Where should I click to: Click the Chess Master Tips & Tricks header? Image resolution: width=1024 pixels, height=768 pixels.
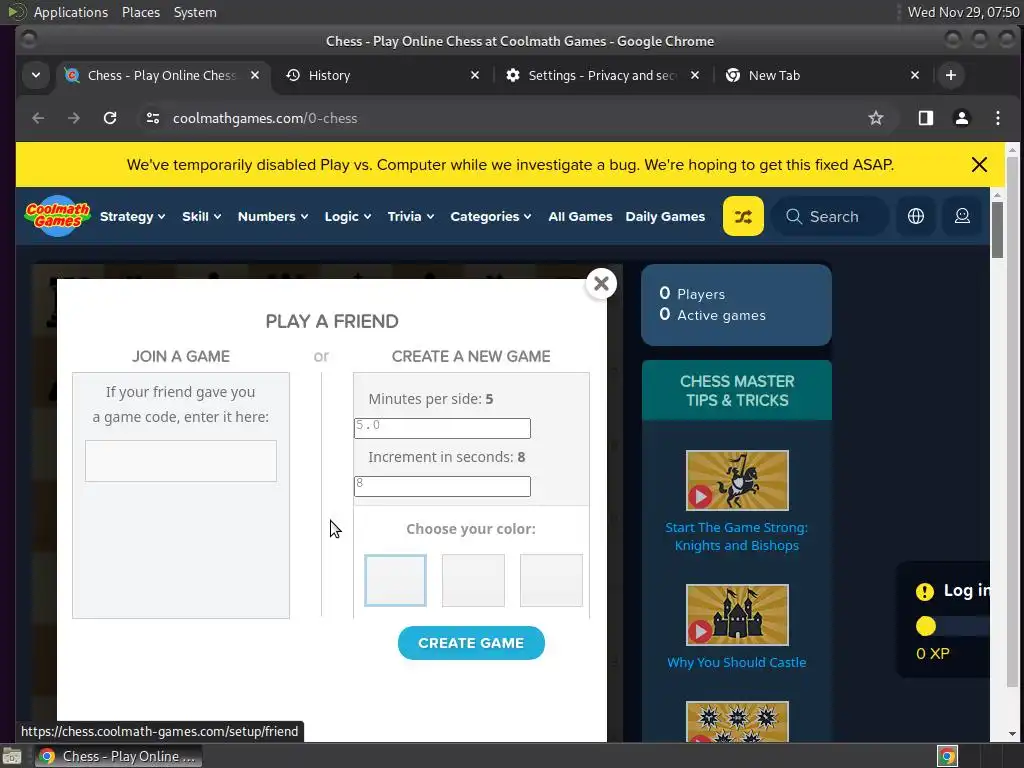click(737, 391)
